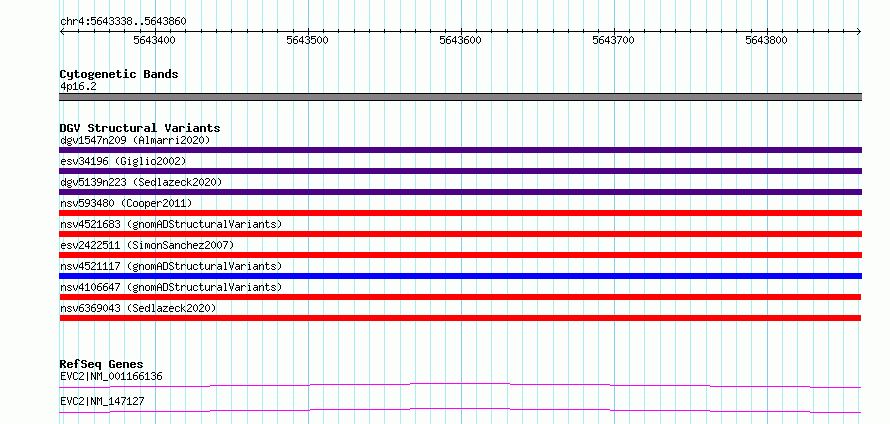Open the dgv5139n223 (Sedlazeck2020) variant label

141,182
